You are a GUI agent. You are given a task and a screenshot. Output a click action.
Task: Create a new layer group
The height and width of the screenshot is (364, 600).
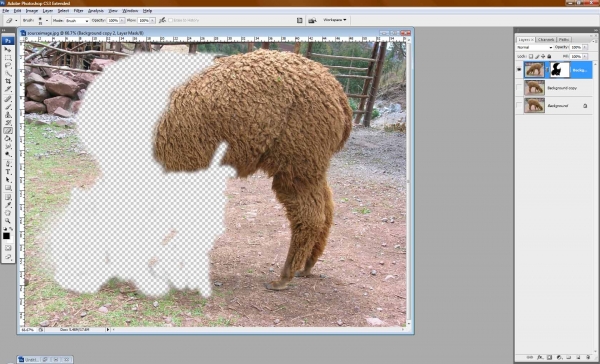point(569,357)
